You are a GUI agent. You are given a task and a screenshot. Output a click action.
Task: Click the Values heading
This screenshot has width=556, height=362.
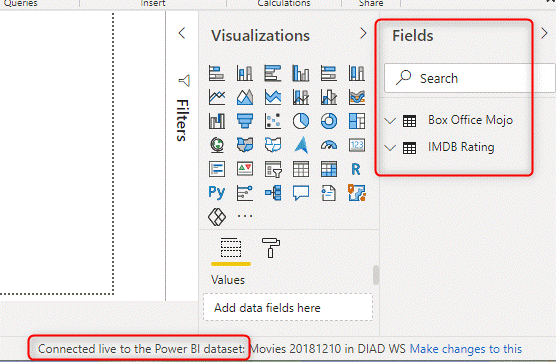pos(228,280)
